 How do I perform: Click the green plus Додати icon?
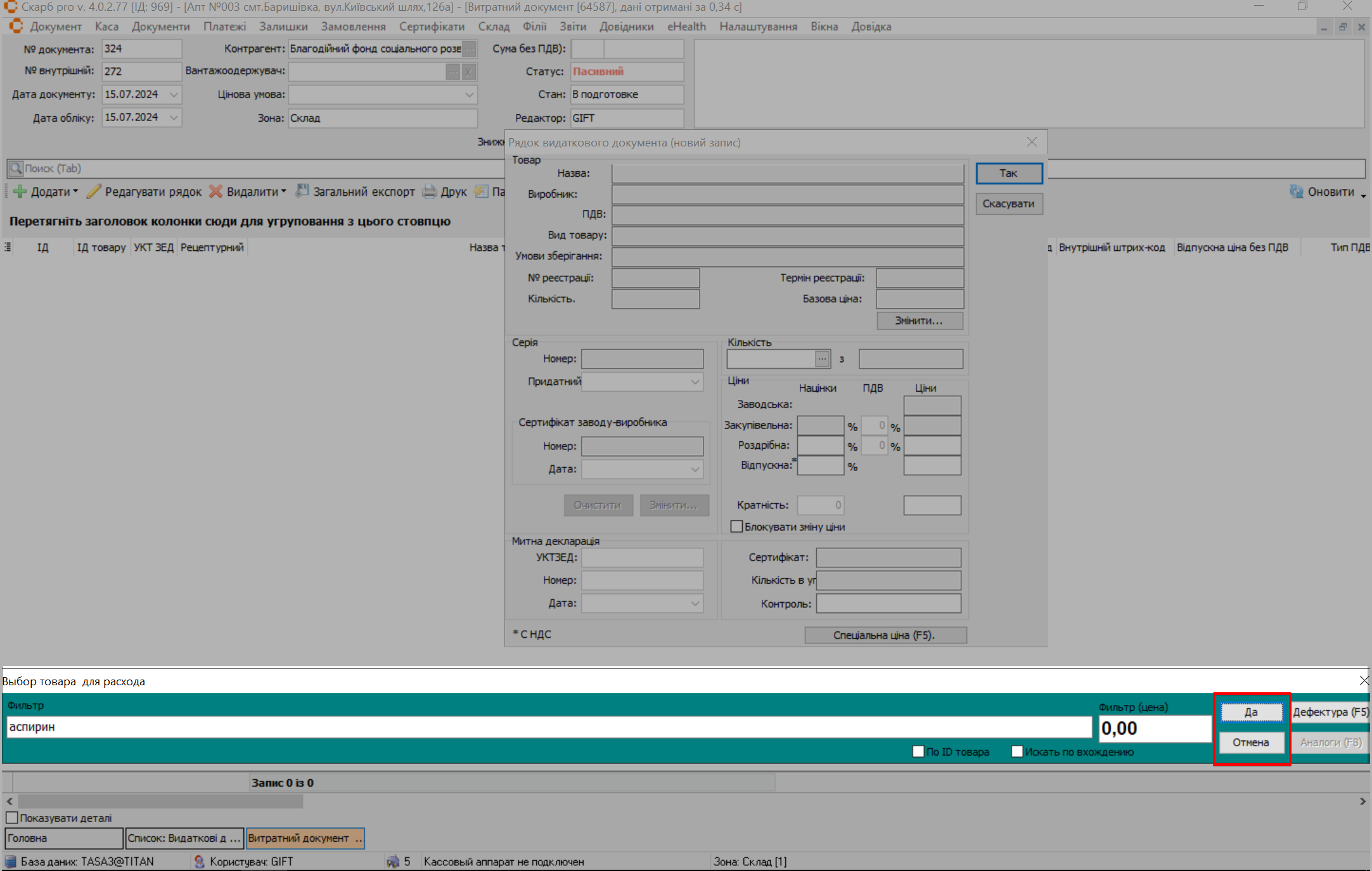(x=20, y=191)
